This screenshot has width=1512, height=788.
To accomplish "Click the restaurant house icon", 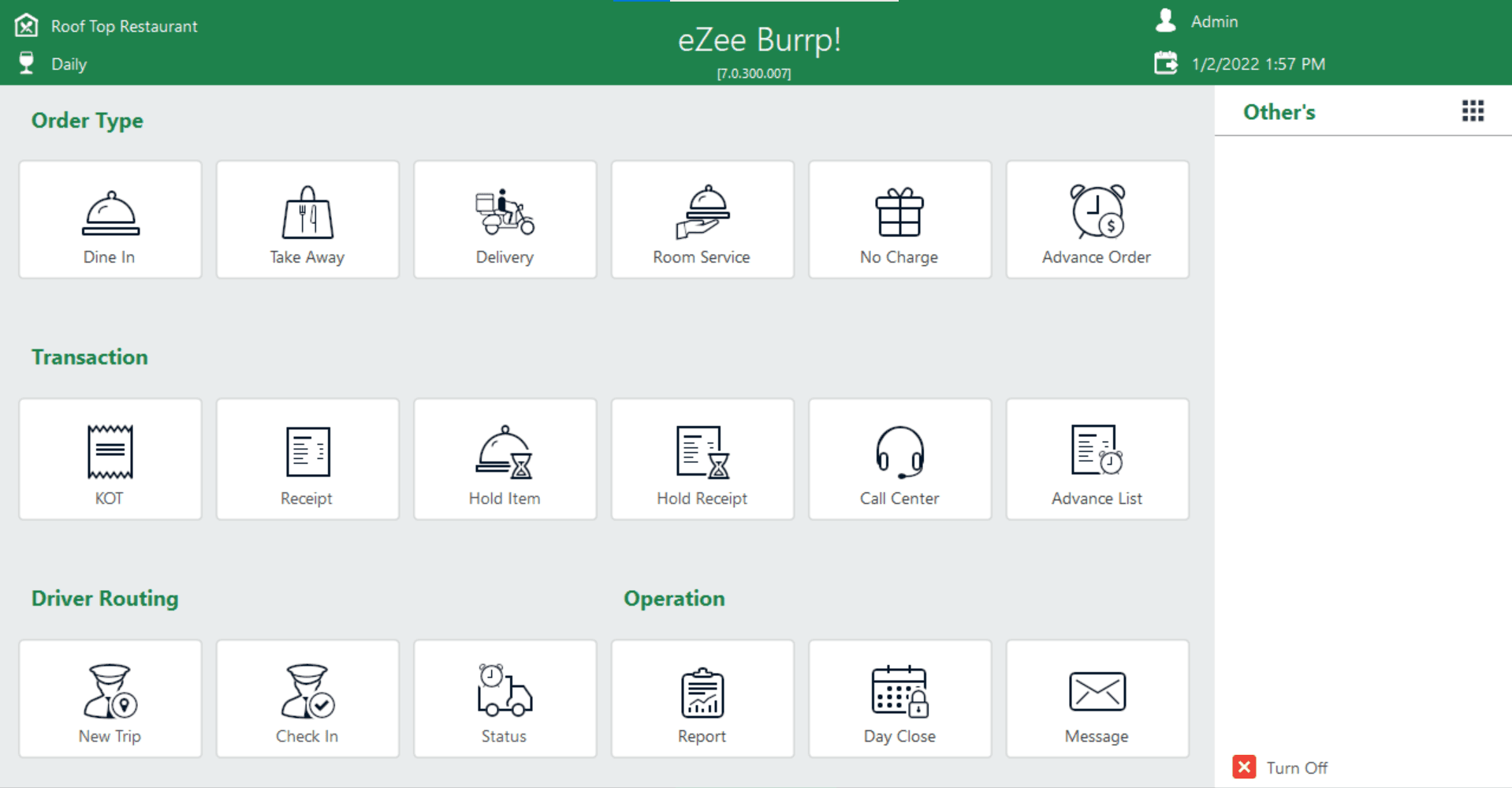I will [x=27, y=25].
